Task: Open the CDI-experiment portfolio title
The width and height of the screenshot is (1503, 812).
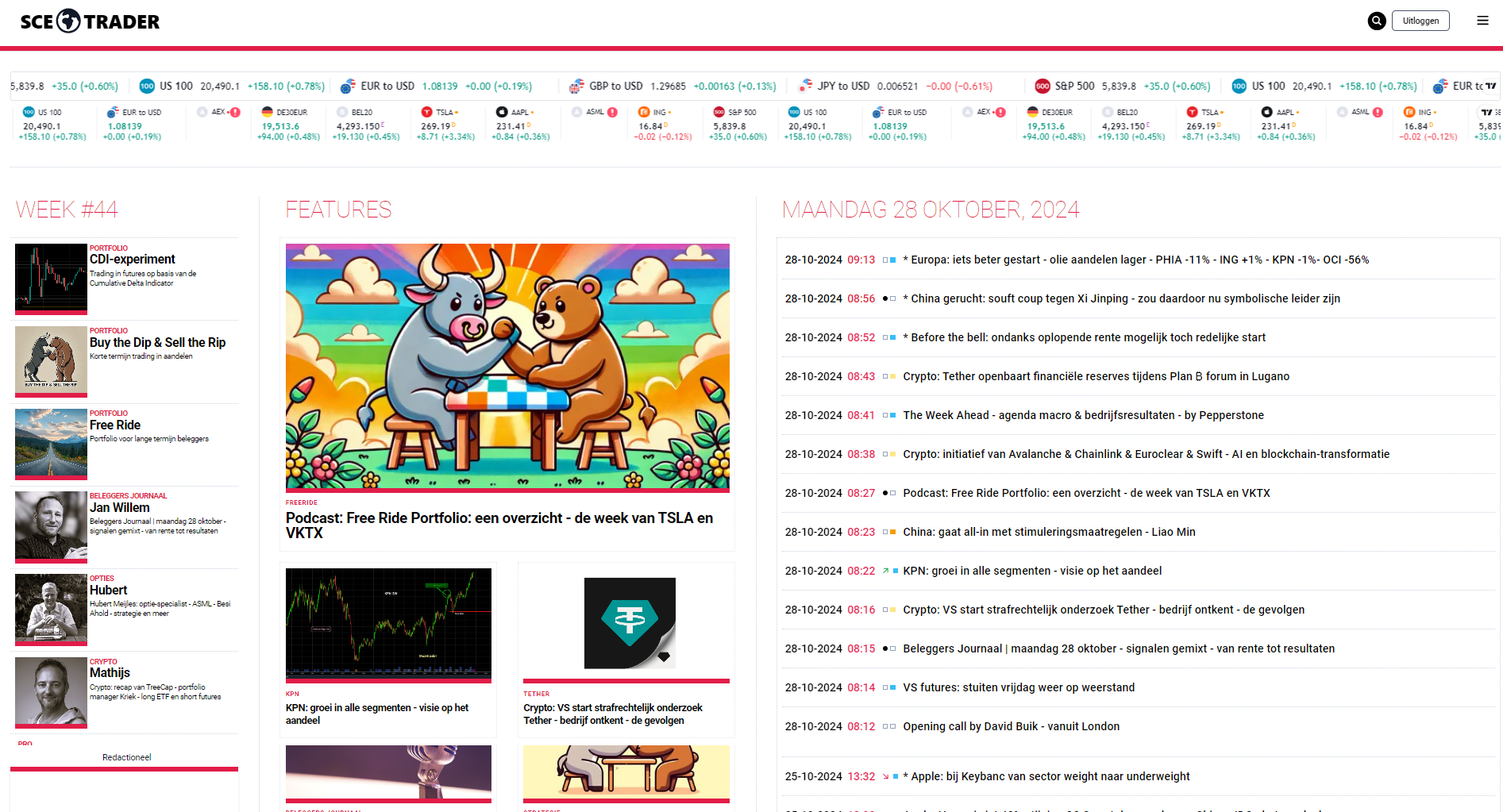Action: point(133,260)
